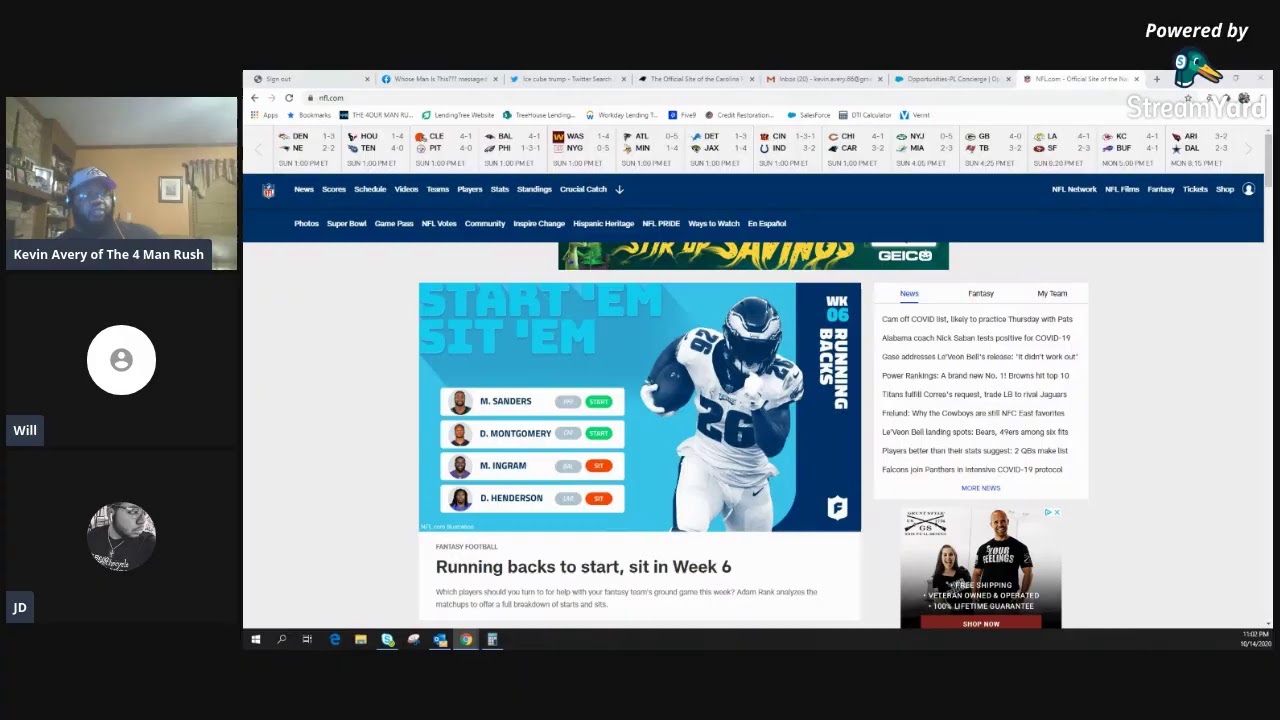Open the KC vs BUF game score
This screenshot has width=1280, height=720.
coord(1129,148)
